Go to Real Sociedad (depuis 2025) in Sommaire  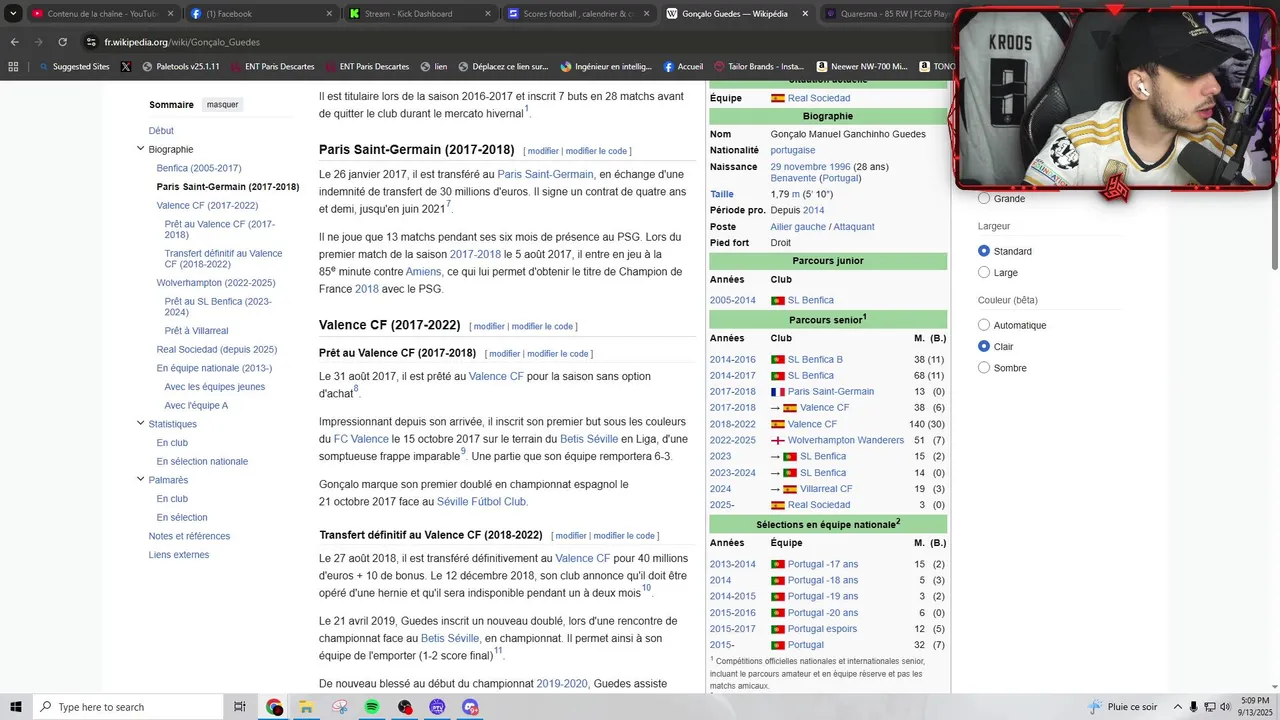tap(217, 349)
